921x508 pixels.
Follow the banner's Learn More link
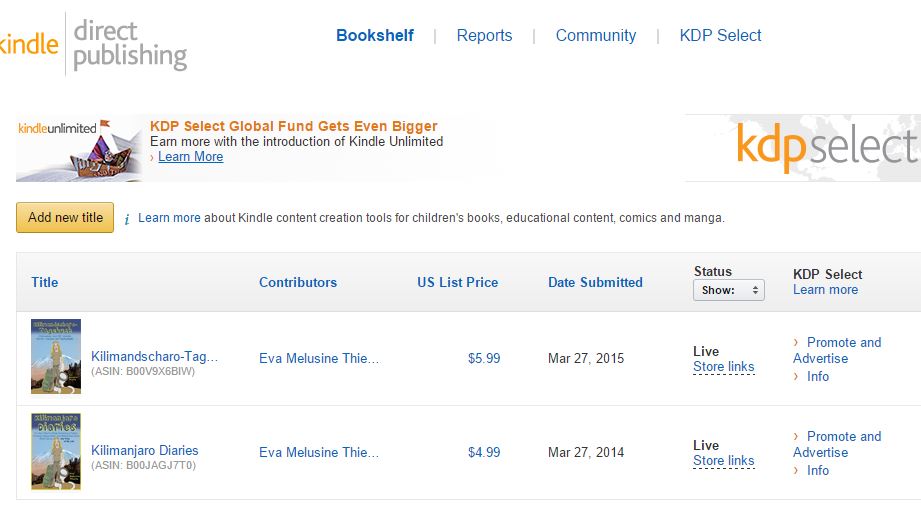(x=190, y=157)
